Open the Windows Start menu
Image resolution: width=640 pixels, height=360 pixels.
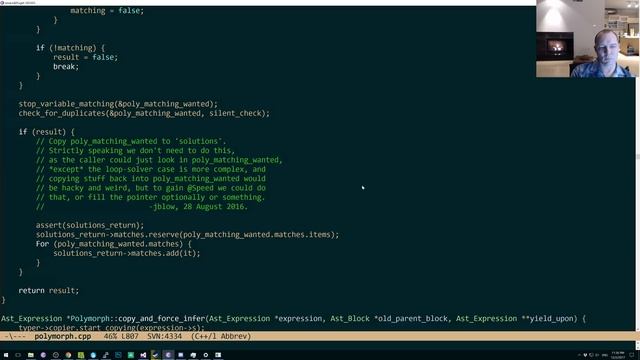(x=6, y=355)
